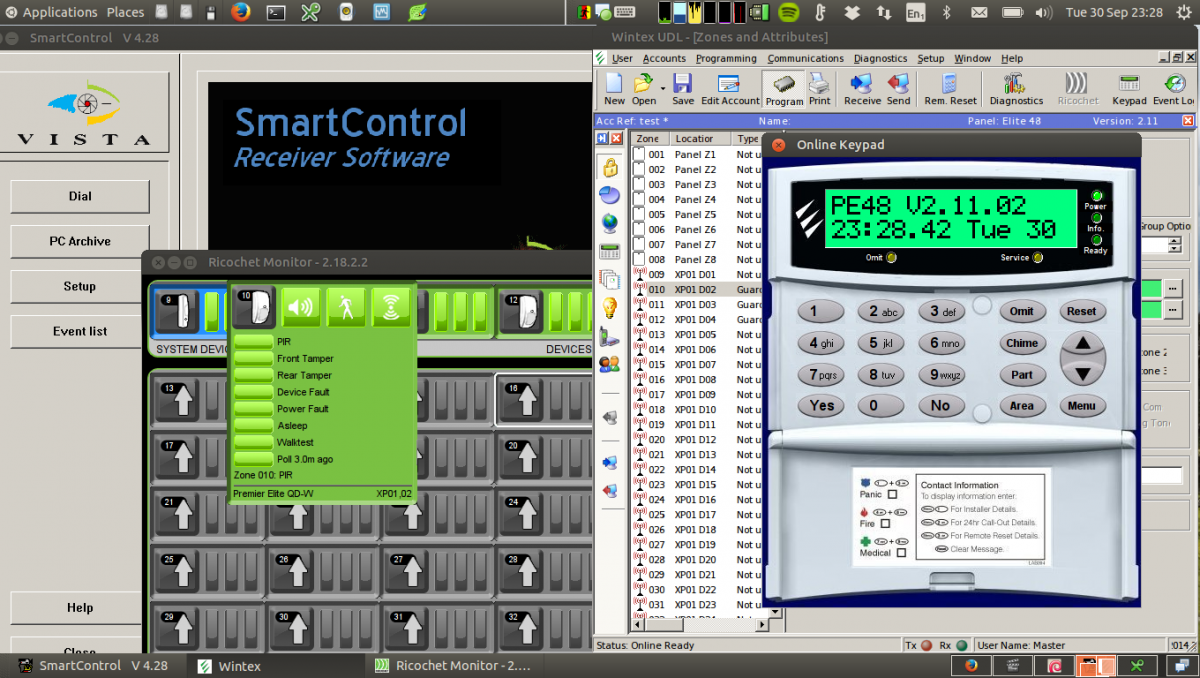Click the wireless signal icon in Ricochet popup

click(x=391, y=307)
